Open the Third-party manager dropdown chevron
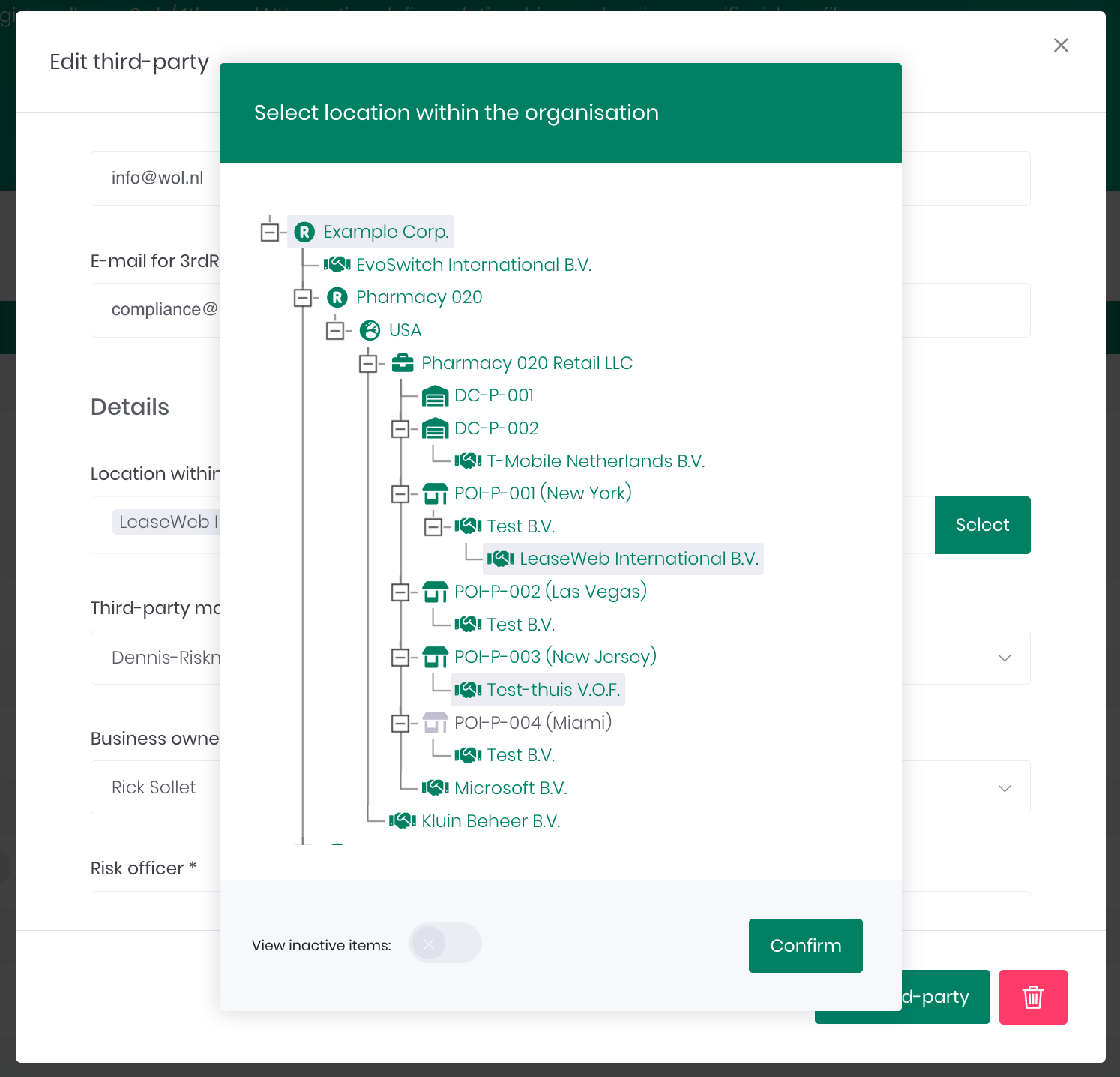The width and height of the screenshot is (1120, 1077). [1005, 658]
